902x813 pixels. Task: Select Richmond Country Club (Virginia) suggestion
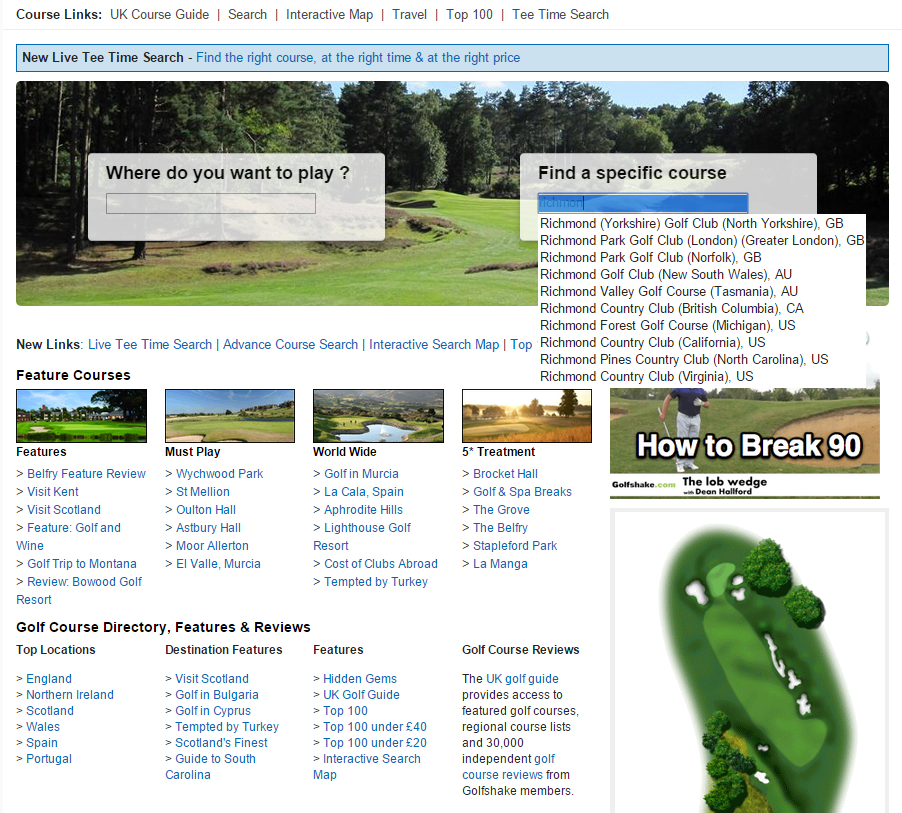click(646, 376)
